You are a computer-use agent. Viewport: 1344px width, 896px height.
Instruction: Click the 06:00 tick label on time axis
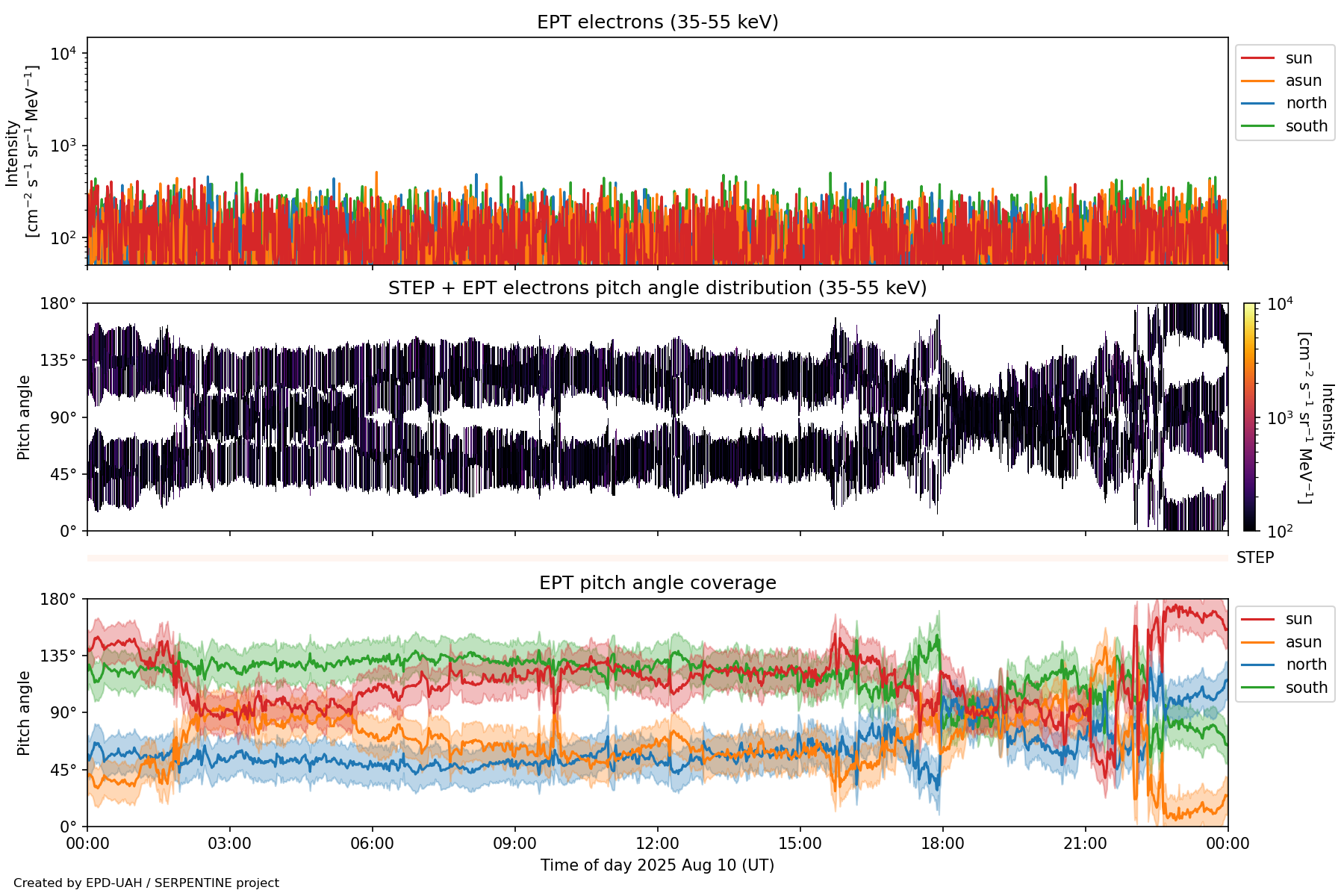372,844
